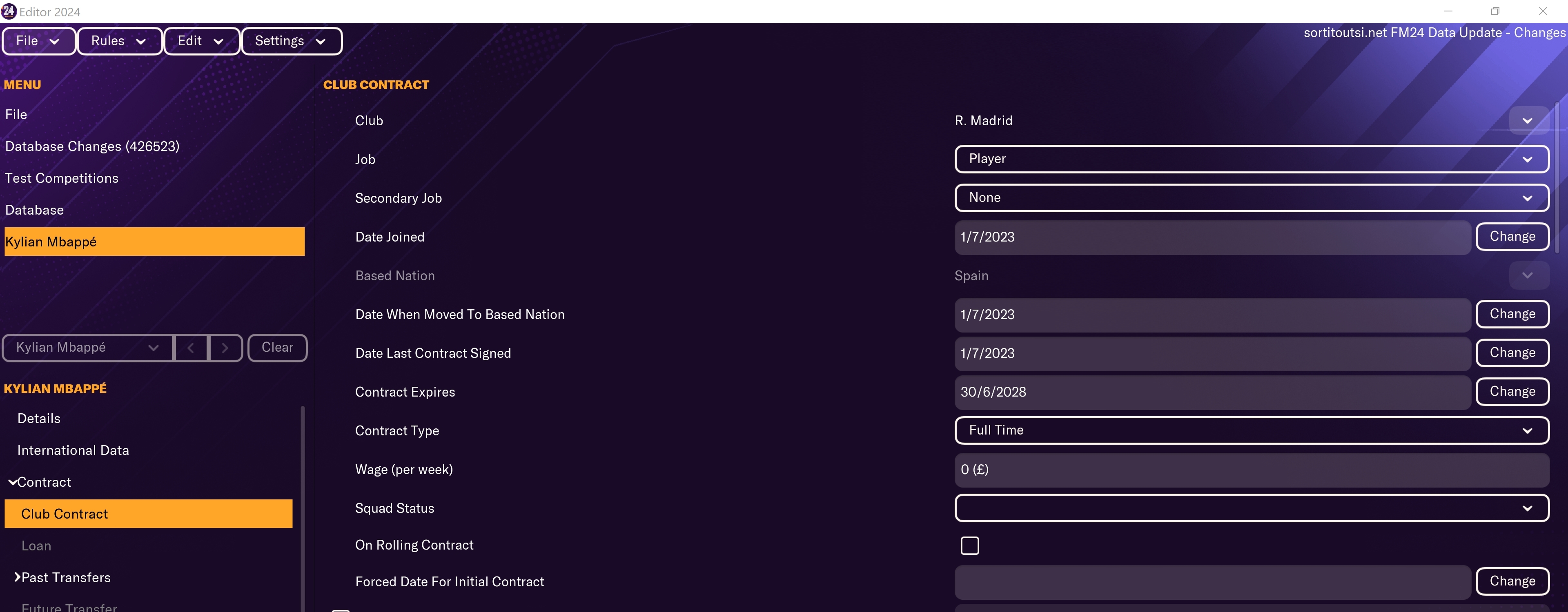This screenshot has width=1568, height=612.
Task: Open the Squad Status dropdown
Action: [x=1252, y=508]
